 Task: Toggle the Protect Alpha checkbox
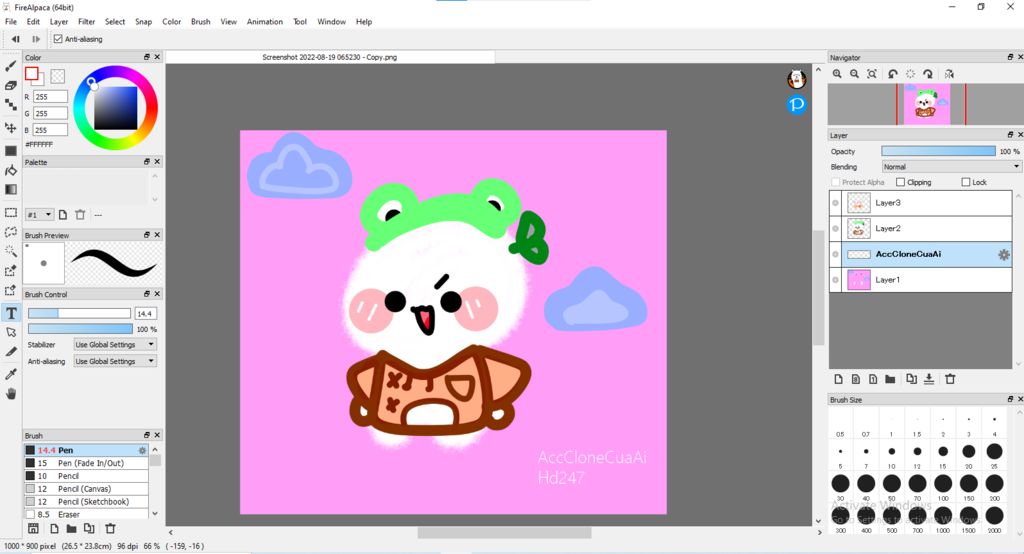pyautogui.click(x=836, y=182)
